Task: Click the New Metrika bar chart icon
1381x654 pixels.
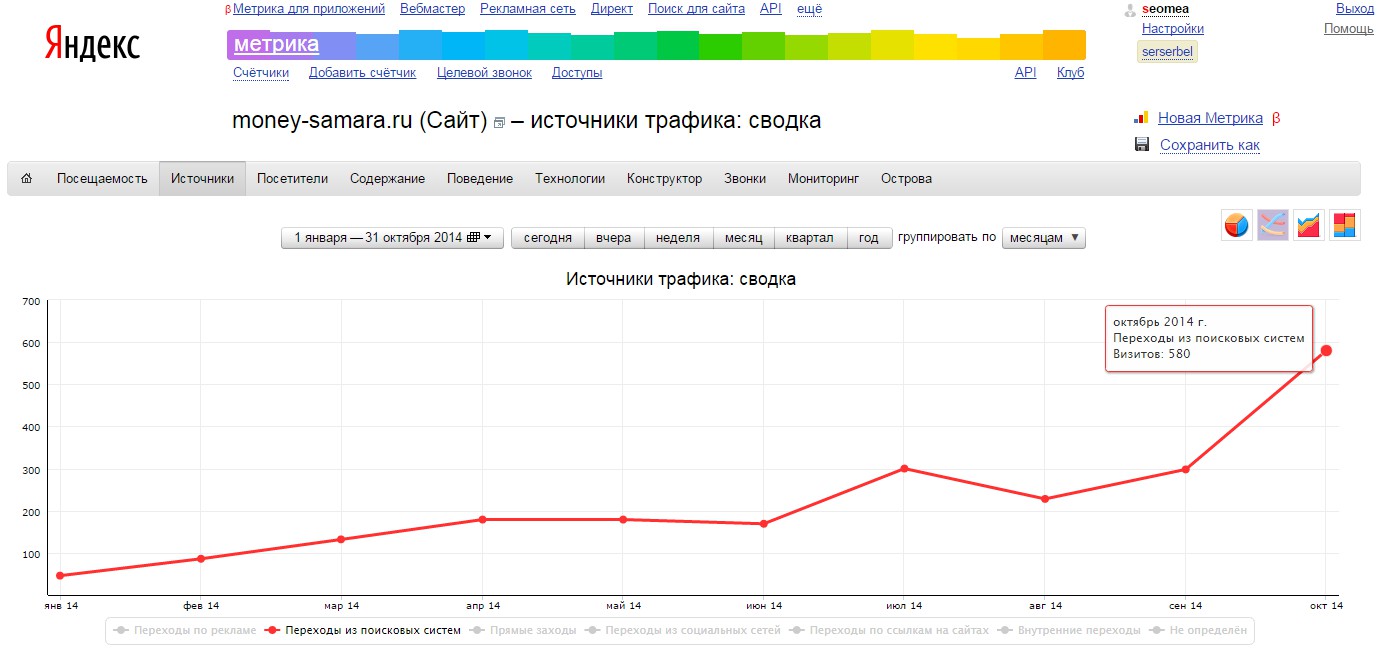Action: tap(1141, 118)
